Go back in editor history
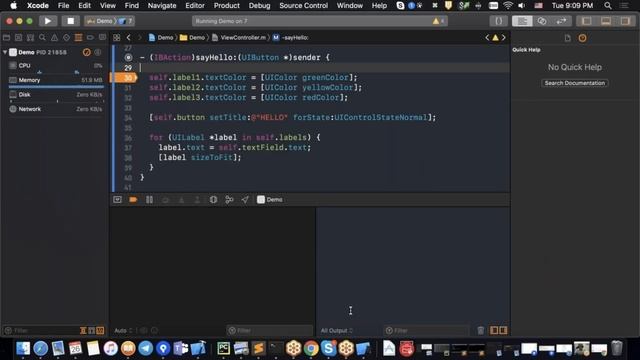The image size is (640, 360). point(129,38)
